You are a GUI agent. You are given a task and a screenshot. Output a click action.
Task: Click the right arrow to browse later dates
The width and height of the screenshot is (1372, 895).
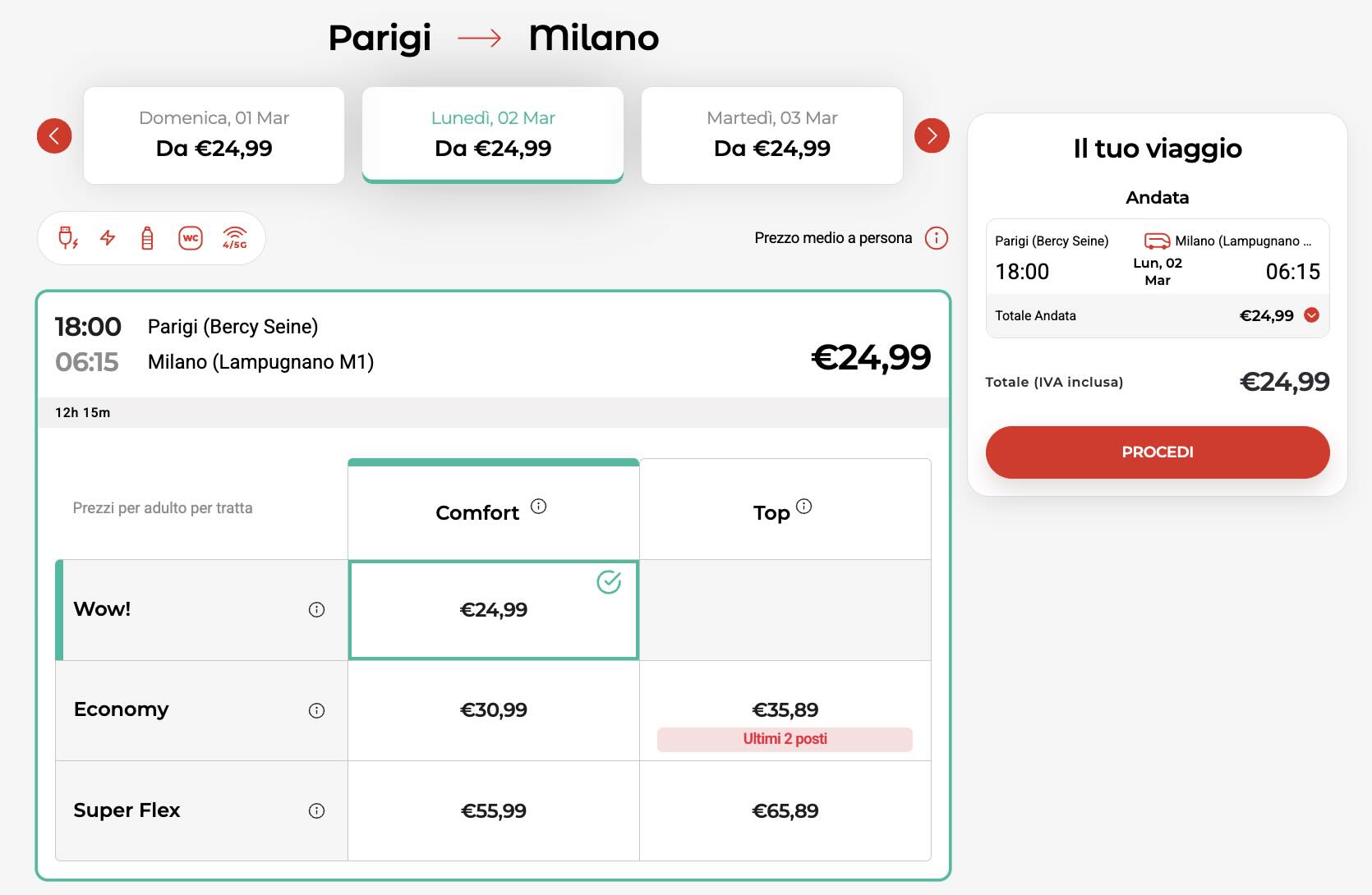point(932,136)
